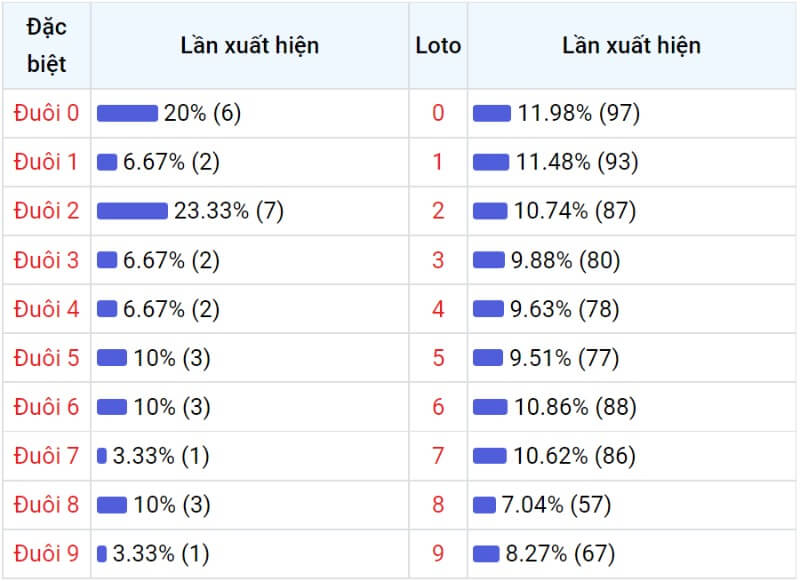Image resolution: width=800 pixels, height=581 pixels.
Task: Click the Loto 9 bar showing 8.27%
Action: tap(486, 553)
